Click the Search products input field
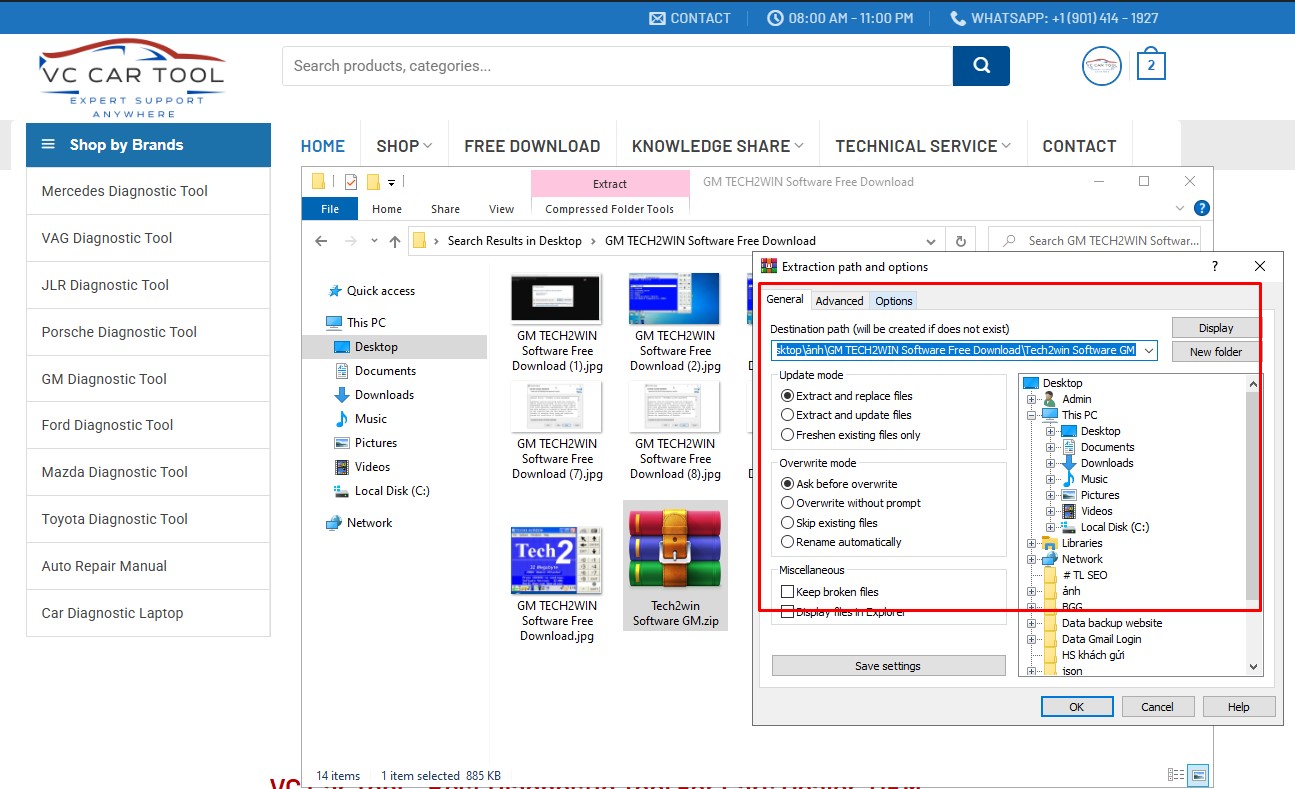 [x=617, y=66]
